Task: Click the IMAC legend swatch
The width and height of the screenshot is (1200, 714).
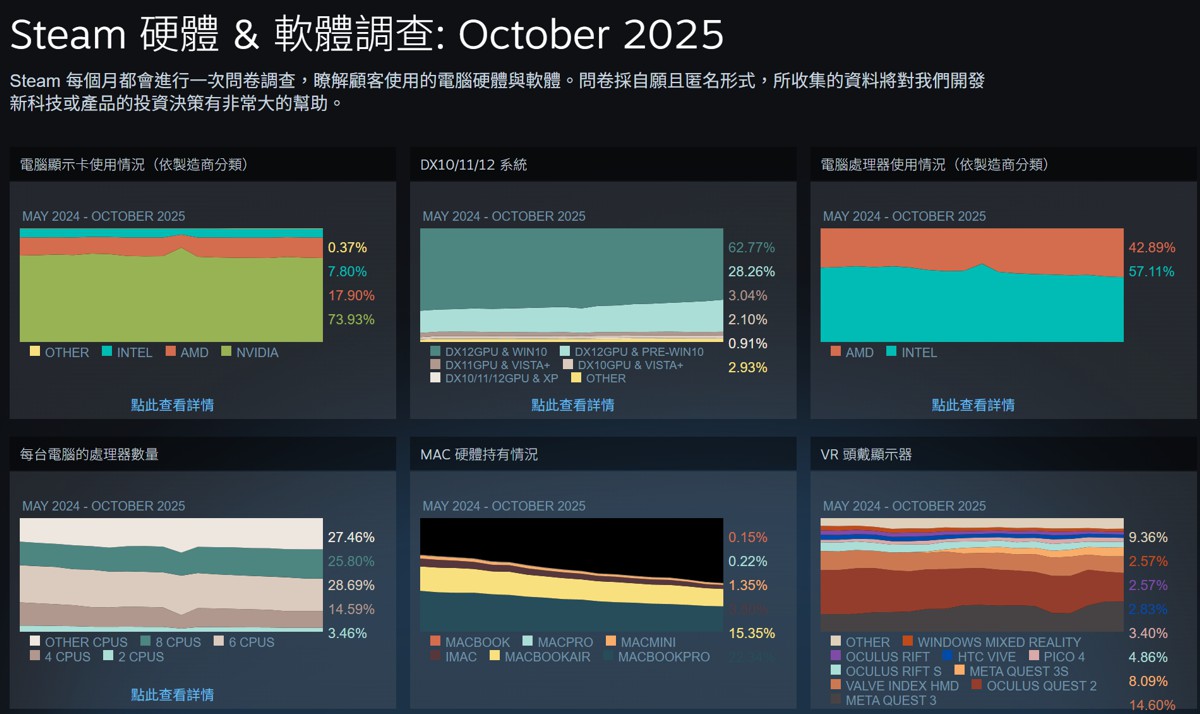Action: (x=435, y=656)
